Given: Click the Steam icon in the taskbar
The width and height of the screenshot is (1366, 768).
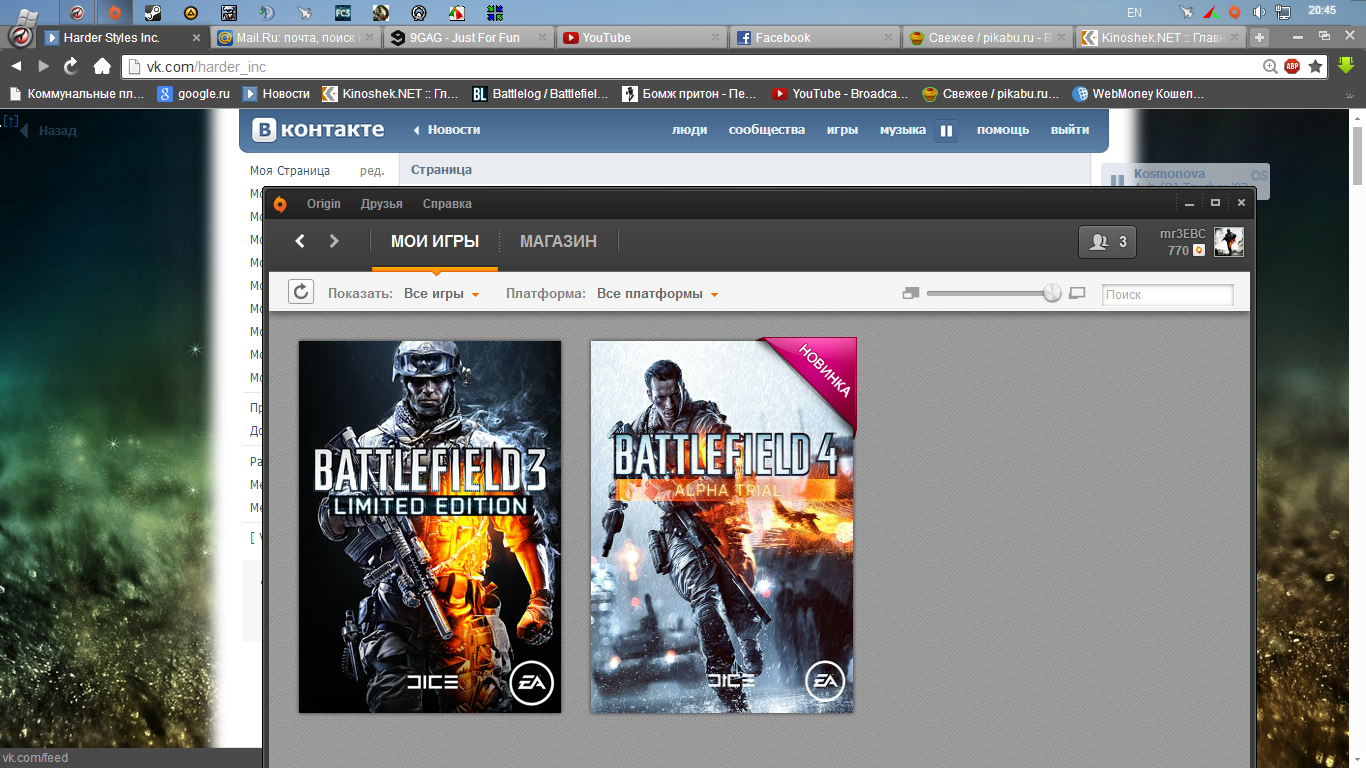Looking at the screenshot, I should (152, 13).
